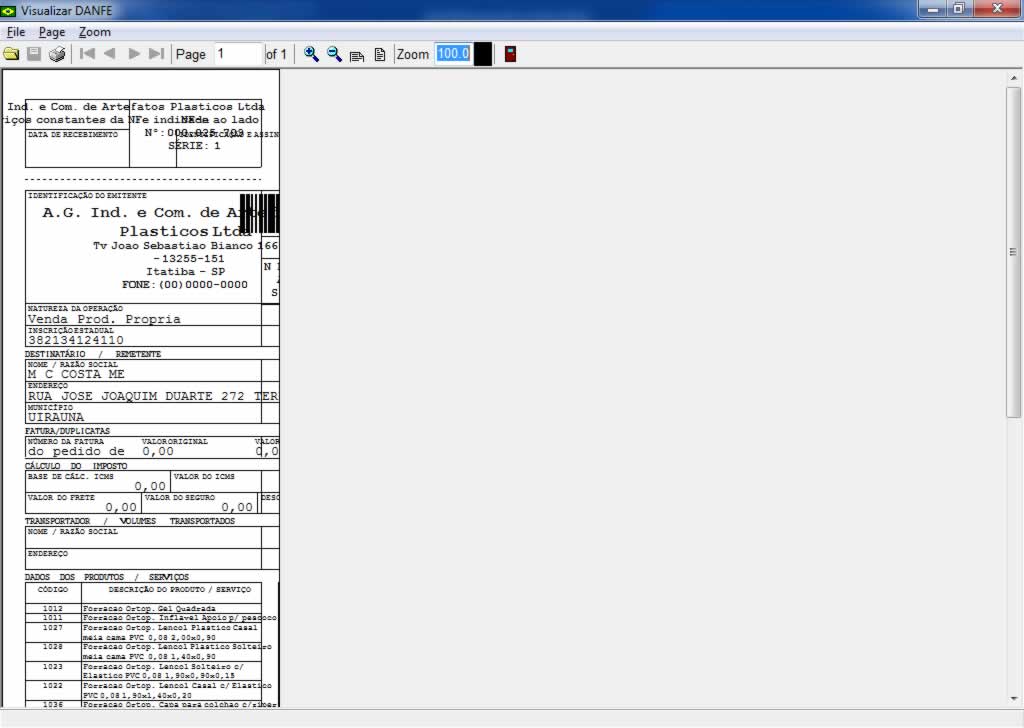
Task: Click the 'BASE DE CÁLC. ICMS' label
Action: pos(71,477)
